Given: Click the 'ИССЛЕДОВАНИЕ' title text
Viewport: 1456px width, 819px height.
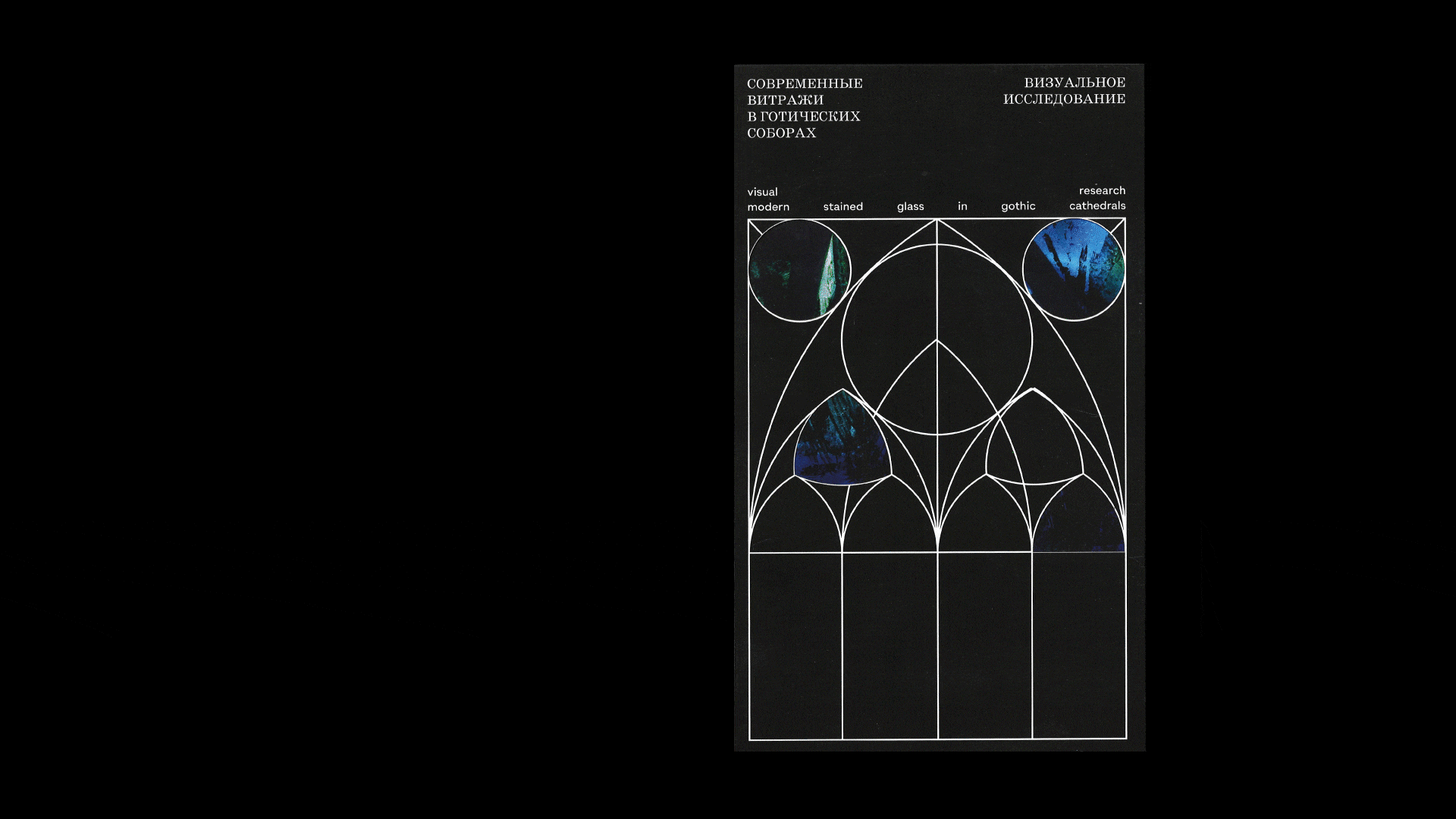Looking at the screenshot, I should (1063, 99).
